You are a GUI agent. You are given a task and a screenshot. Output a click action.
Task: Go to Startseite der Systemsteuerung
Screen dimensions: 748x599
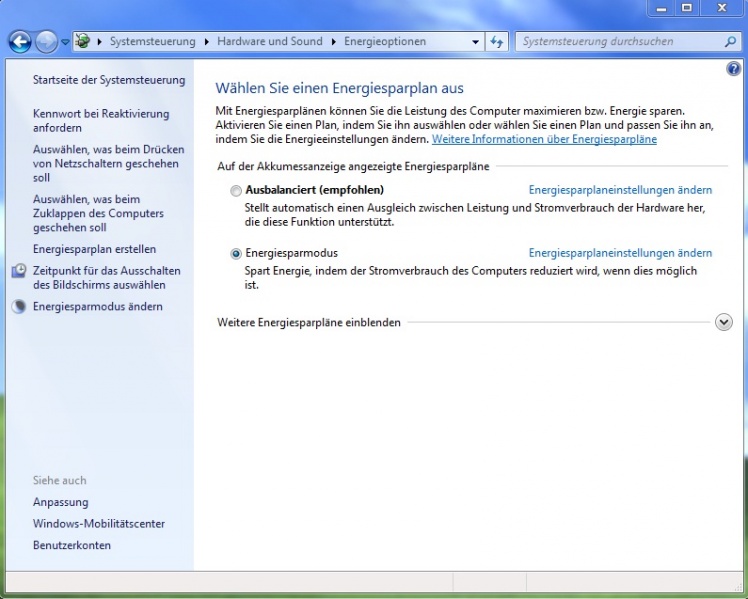point(109,80)
